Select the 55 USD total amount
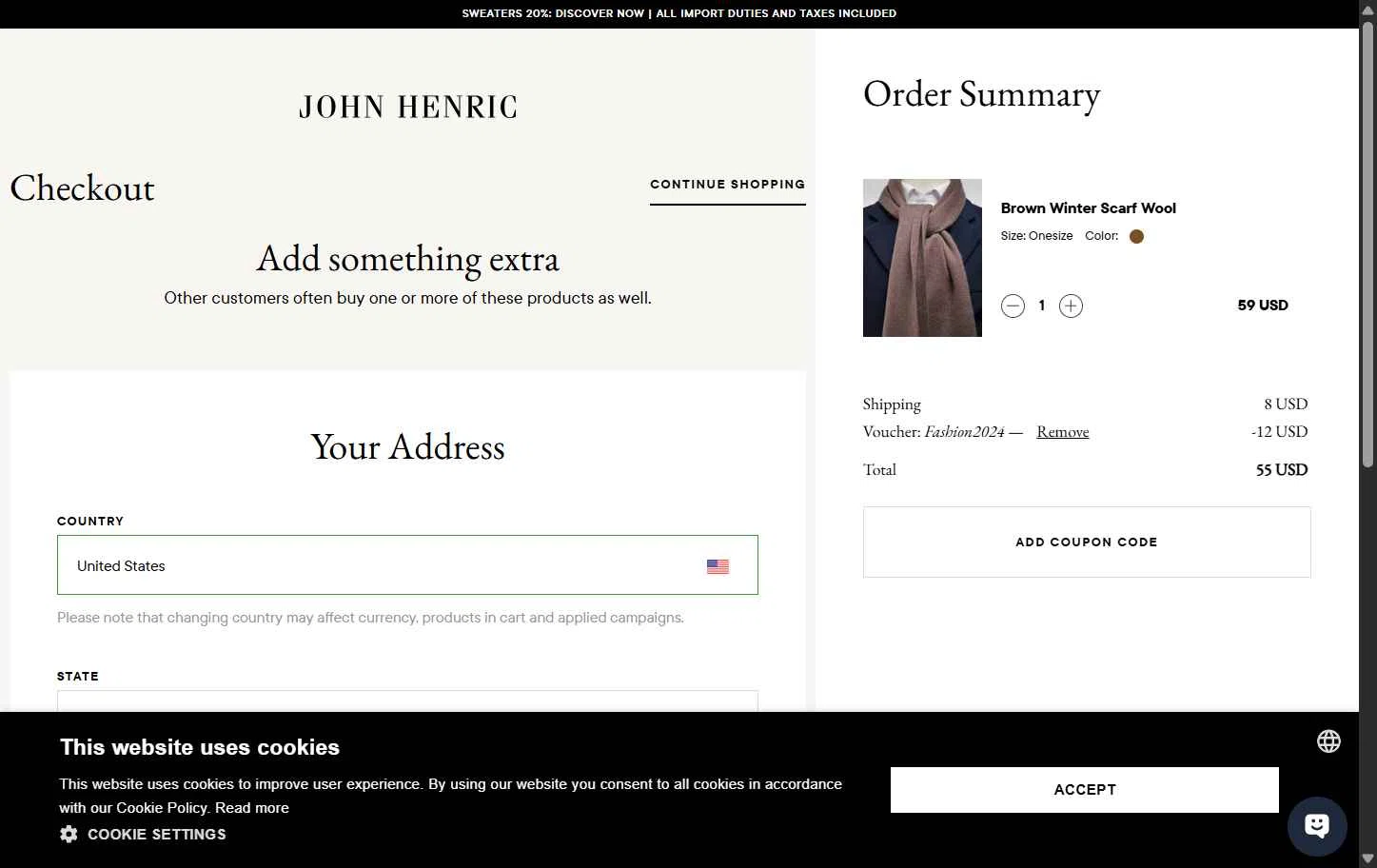The image size is (1377, 868). pyautogui.click(x=1281, y=470)
